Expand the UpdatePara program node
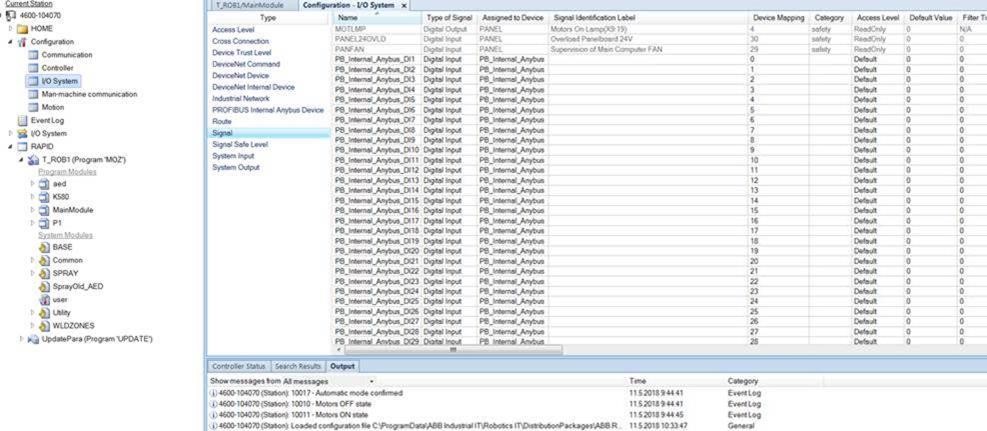987x431 pixels. 22,339
